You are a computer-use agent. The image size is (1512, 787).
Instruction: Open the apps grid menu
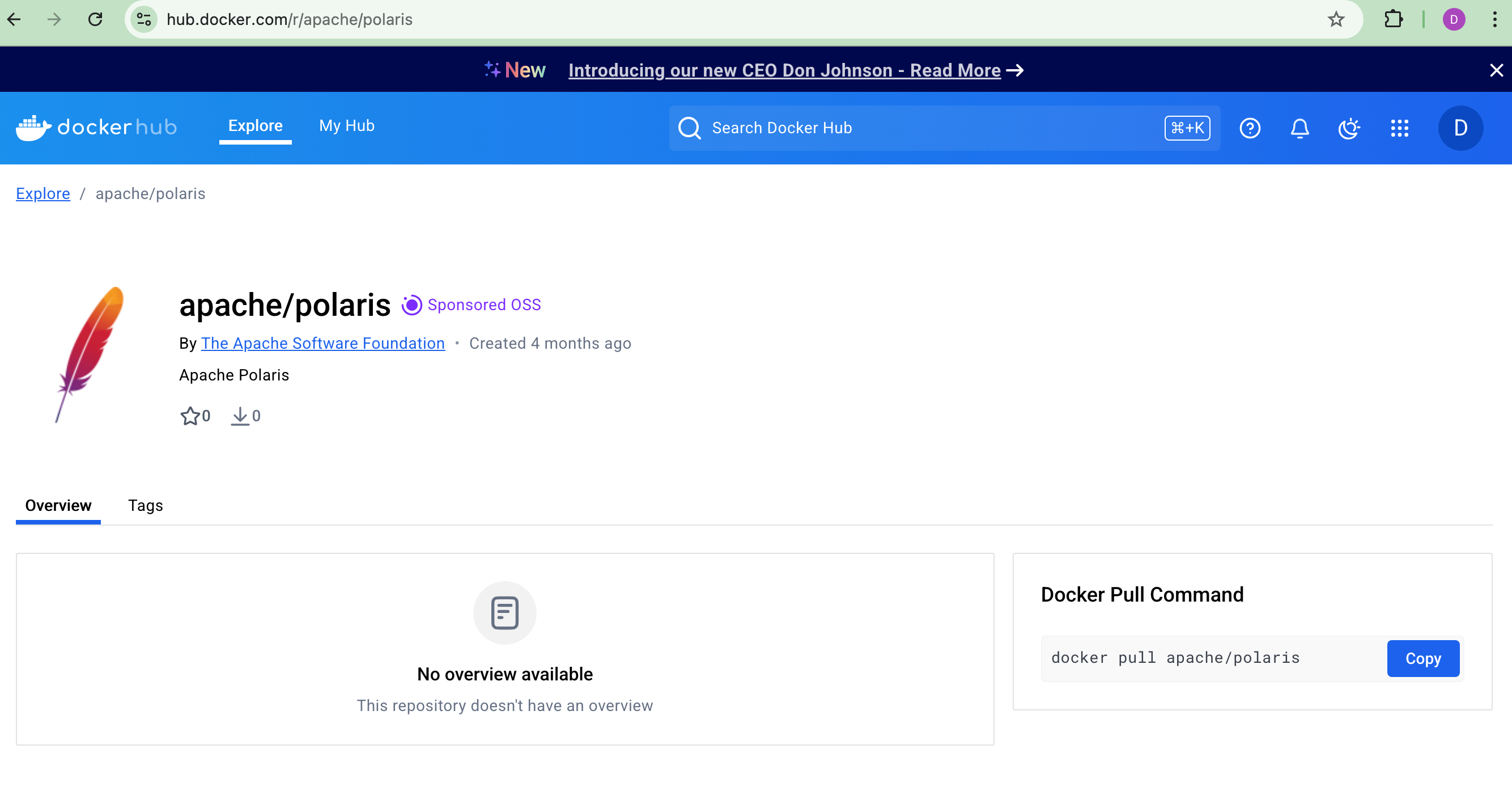click(1399, 128)
